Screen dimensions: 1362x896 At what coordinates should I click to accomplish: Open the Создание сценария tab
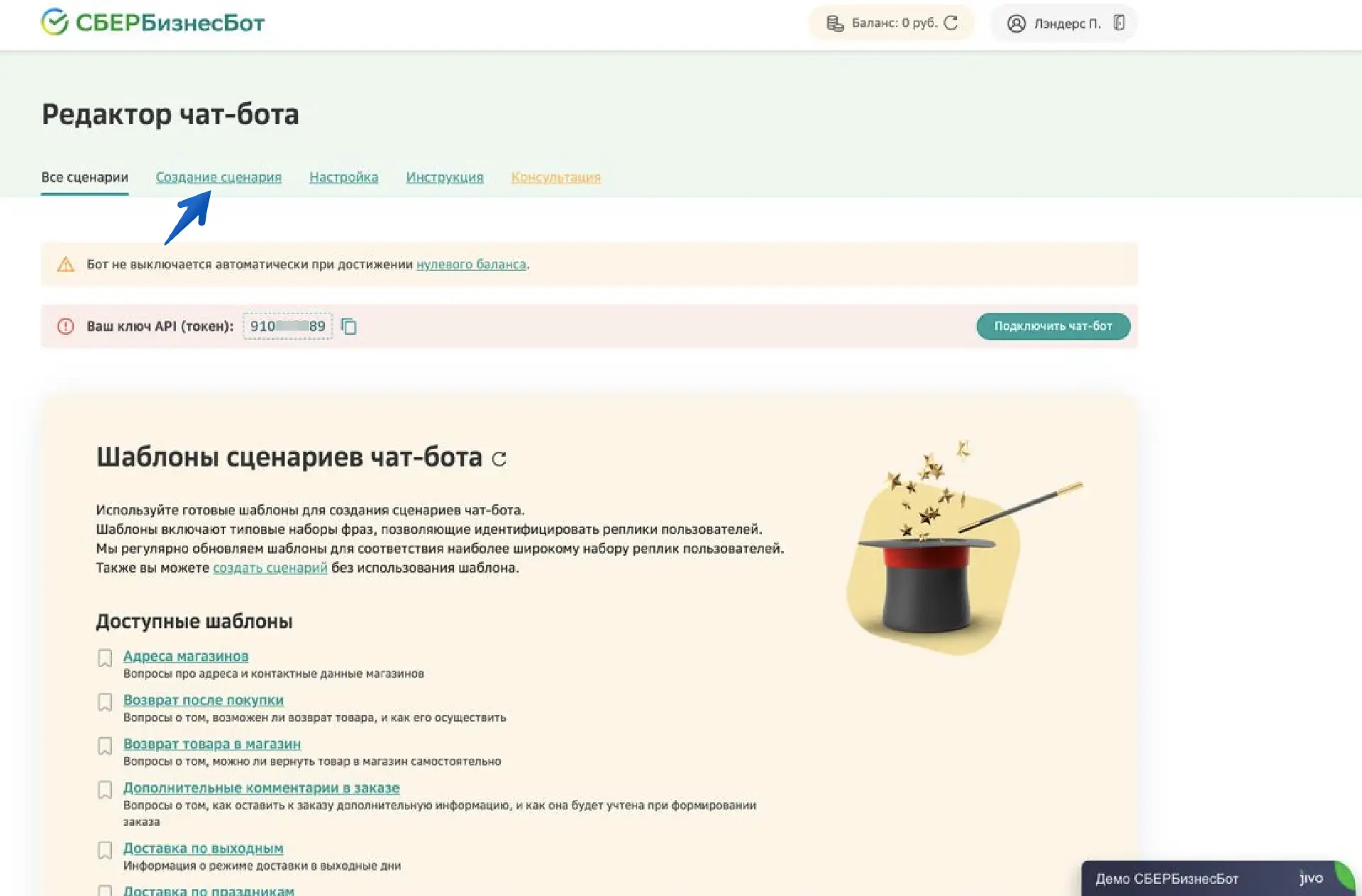[218, 177]
